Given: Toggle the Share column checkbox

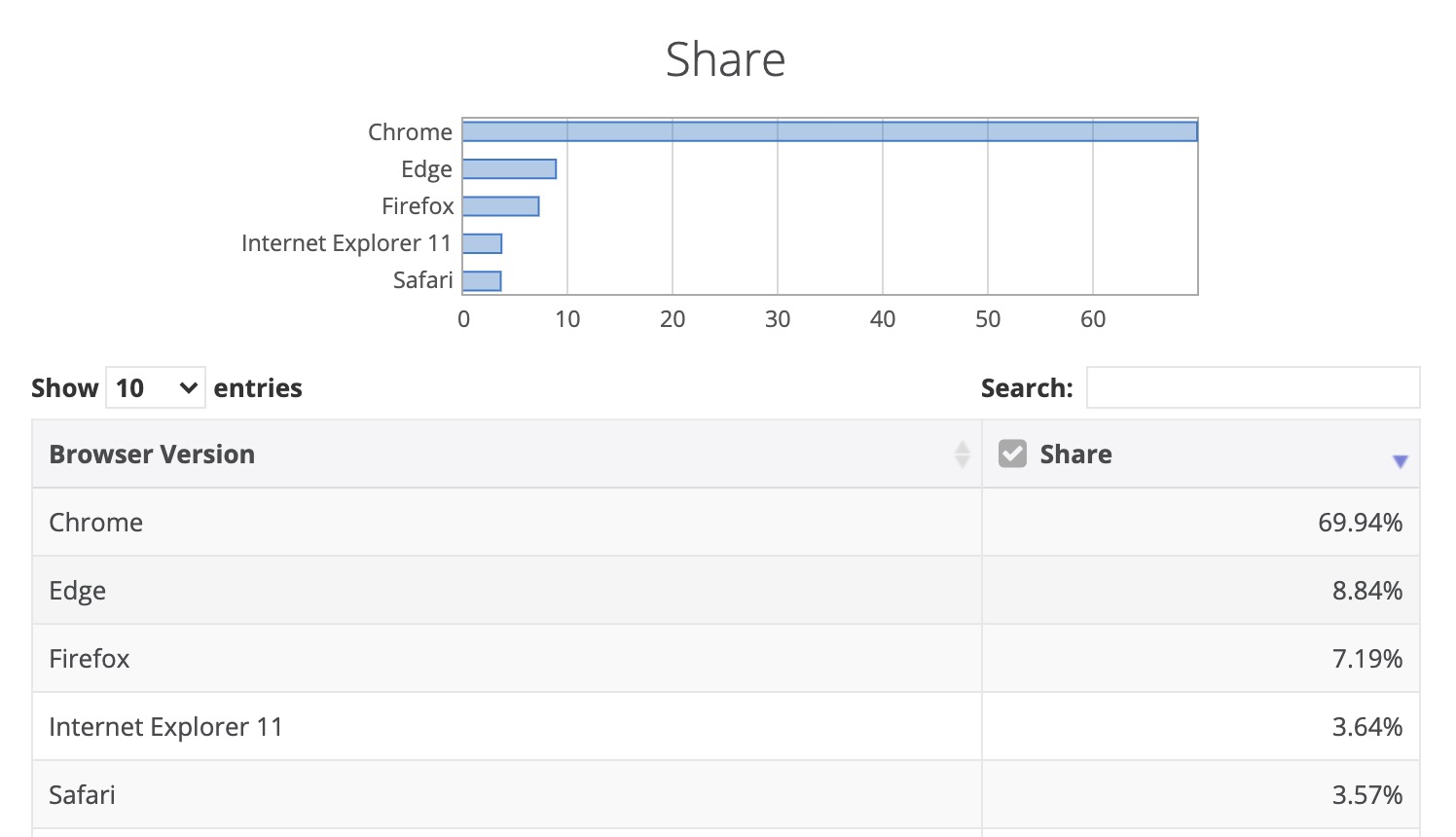Looking at the screenshot, I should coord(1012,454).
